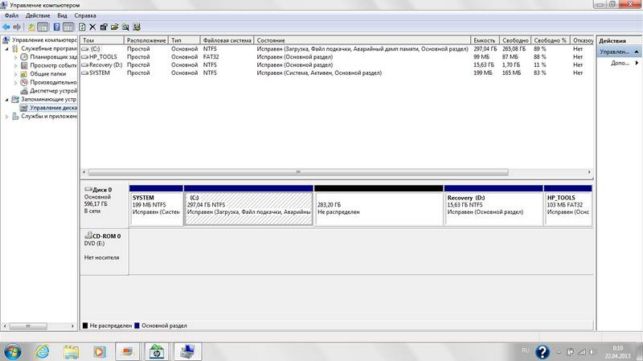Viewport: 643px width, 361px height.
Task: Click the blue Help toolbar icon
Action: click(x=57, y=27)
